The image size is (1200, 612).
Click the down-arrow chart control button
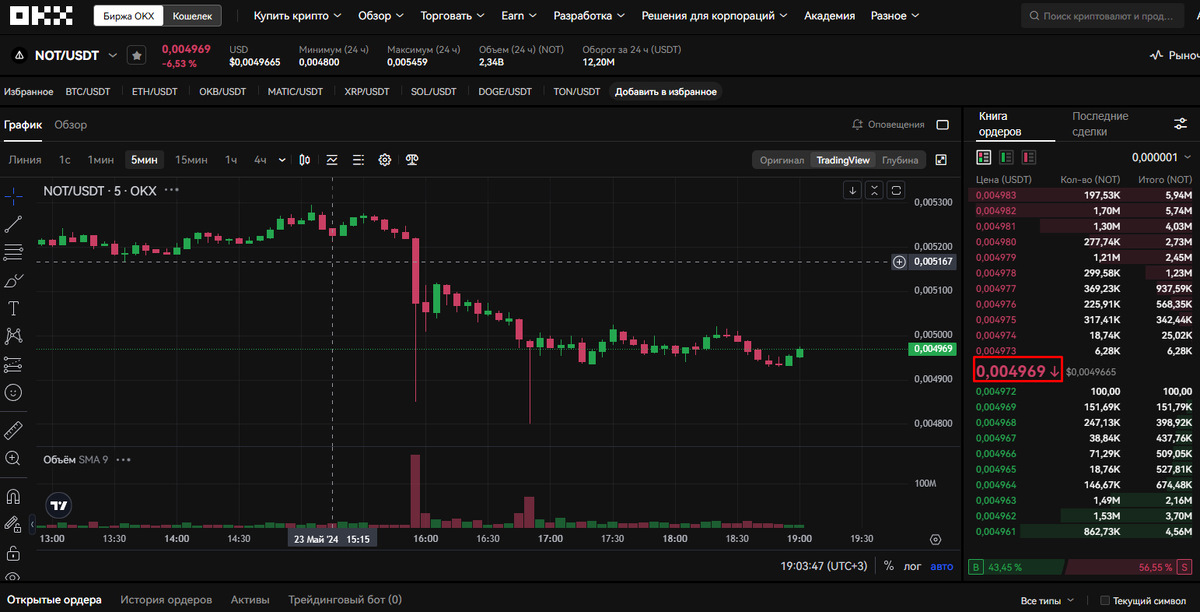point(852,190)
